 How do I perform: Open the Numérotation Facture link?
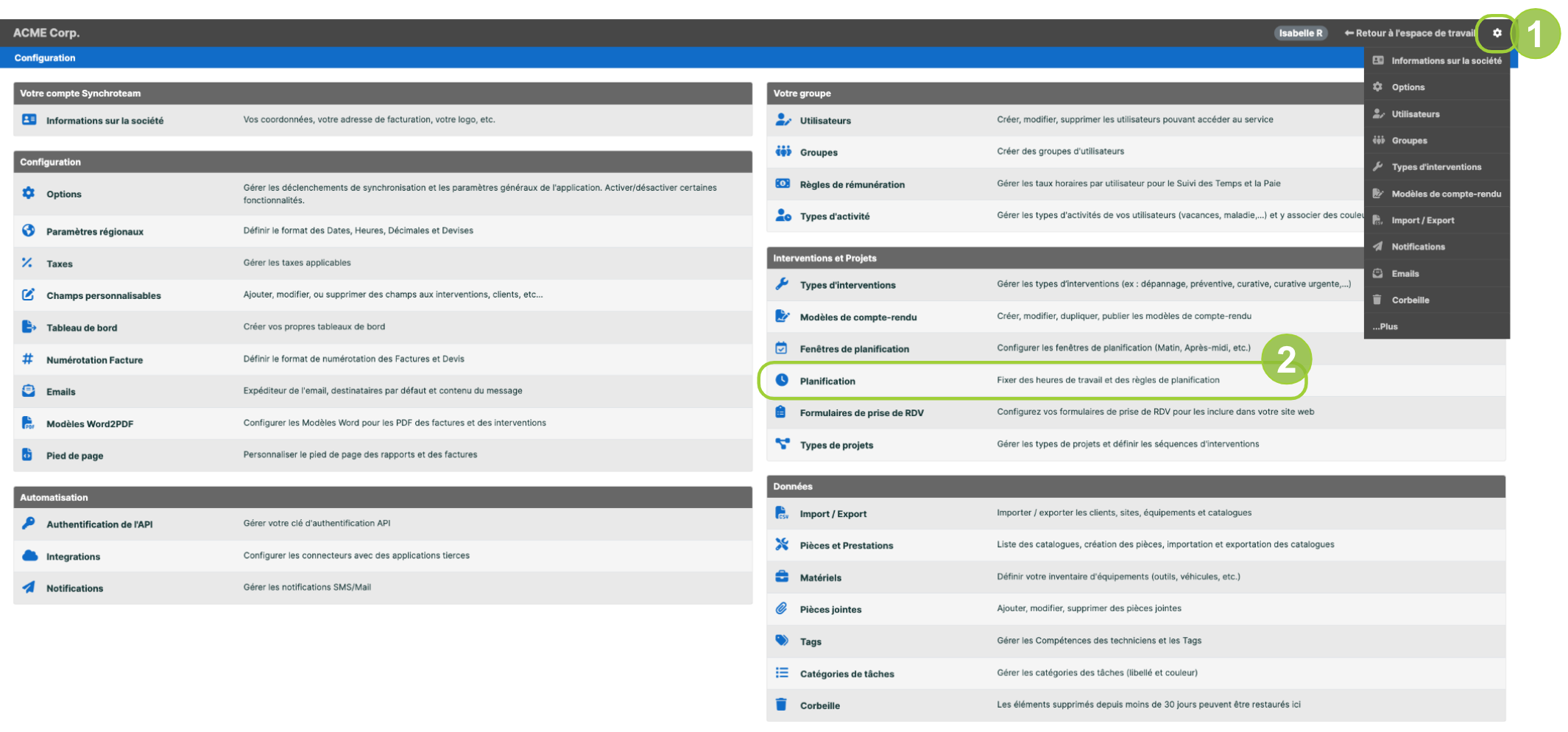tap(94, 360)
